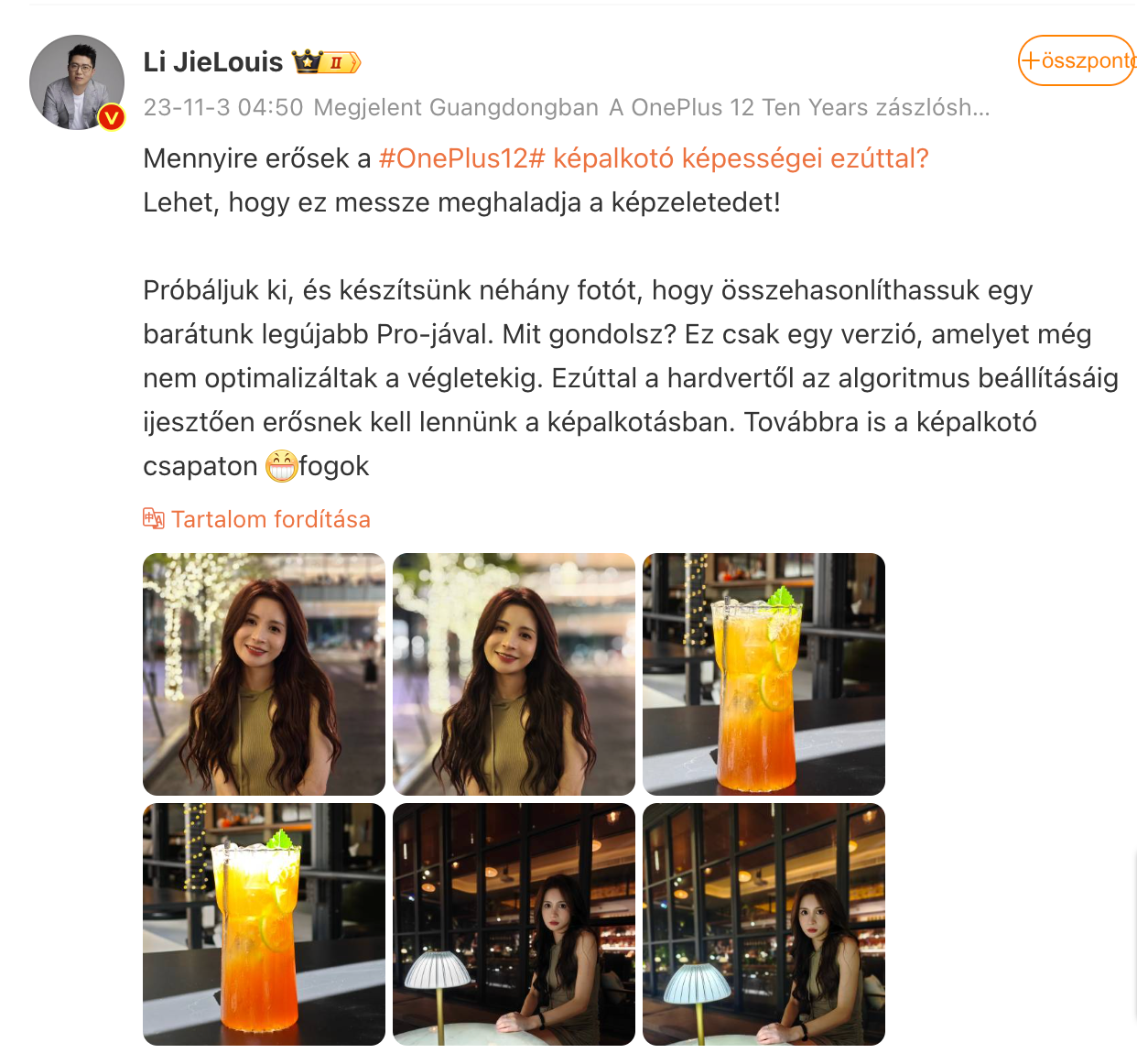Viewport: 1137px width, 1064px height.
Task: Click the crown membership level badge
Action: coord(327,62)
